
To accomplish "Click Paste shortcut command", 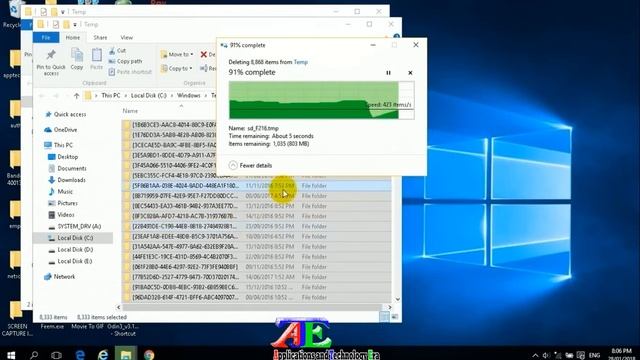I will click(x=130, y=72).
